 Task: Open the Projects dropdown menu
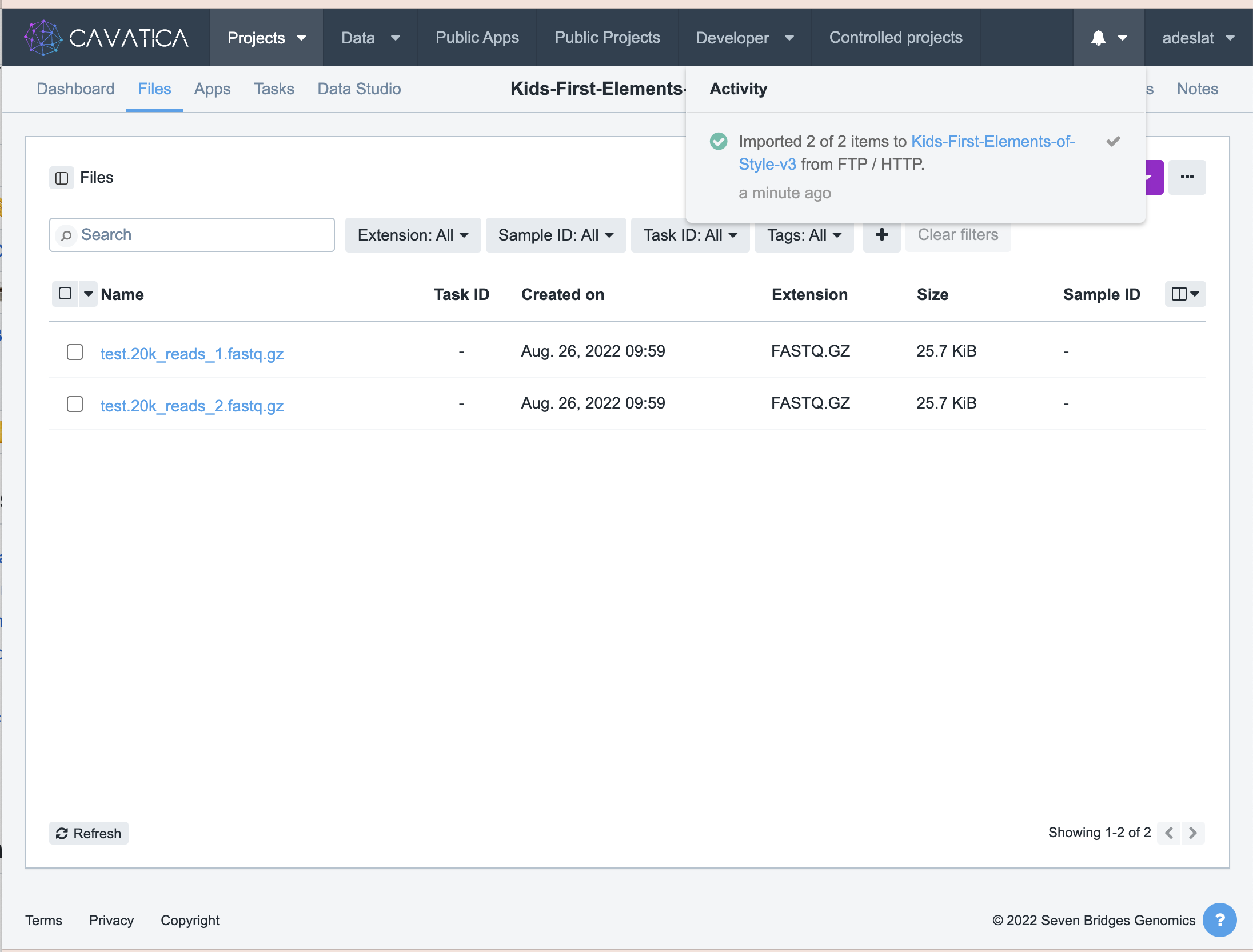266,38
